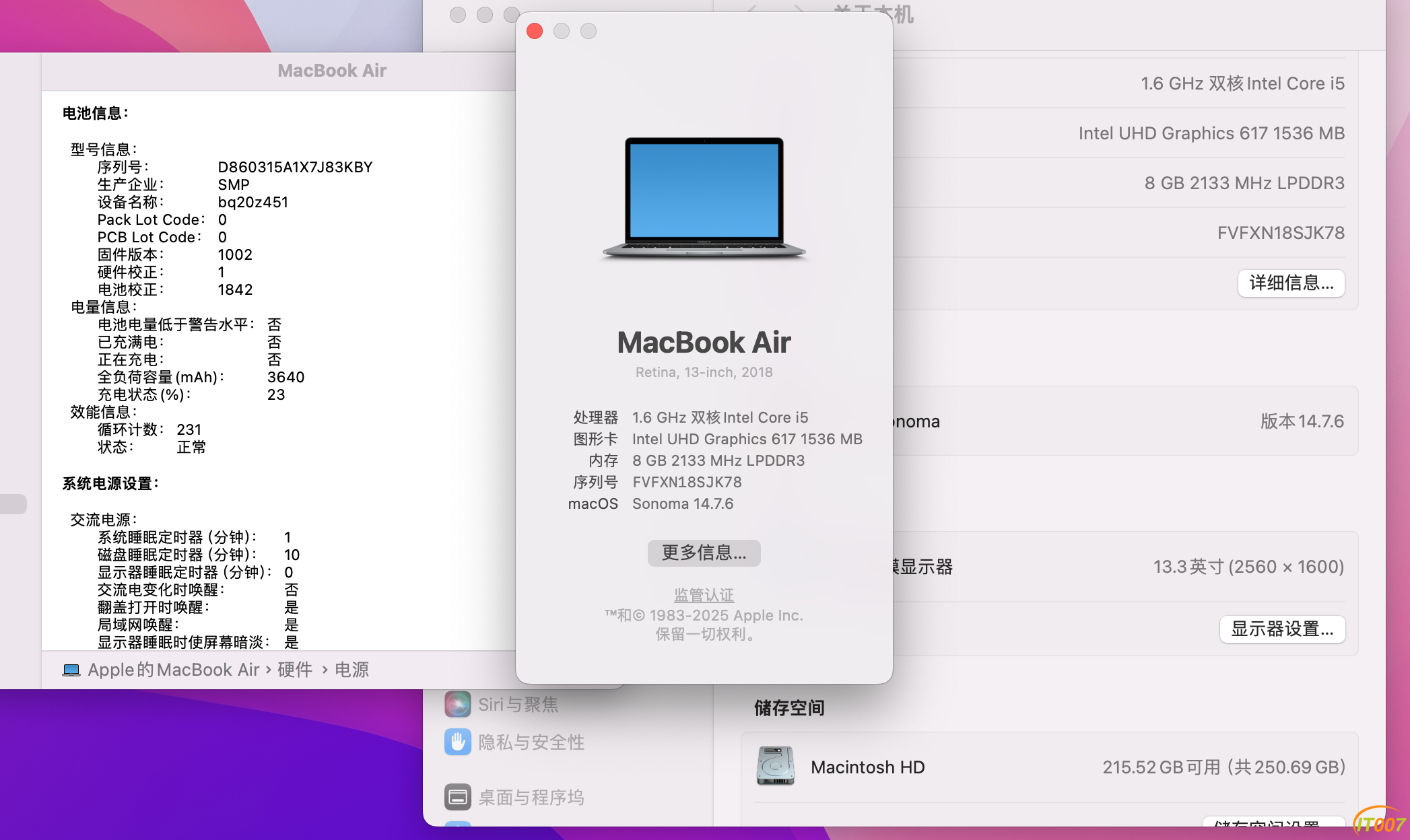Click 'Sonoma 14.7.6' in the About window
This screenshot has width=1410, height=840.
[x=683, y=503]
